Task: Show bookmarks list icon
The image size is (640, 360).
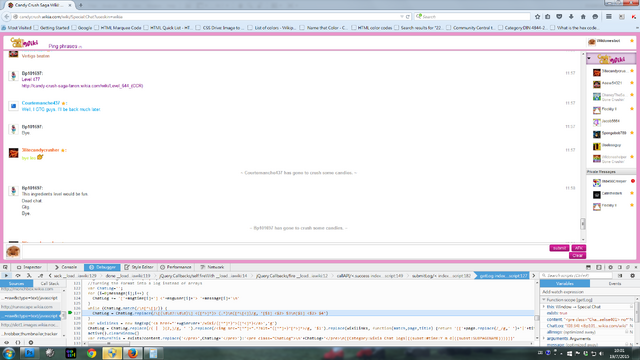Action: tap(548, 17)
